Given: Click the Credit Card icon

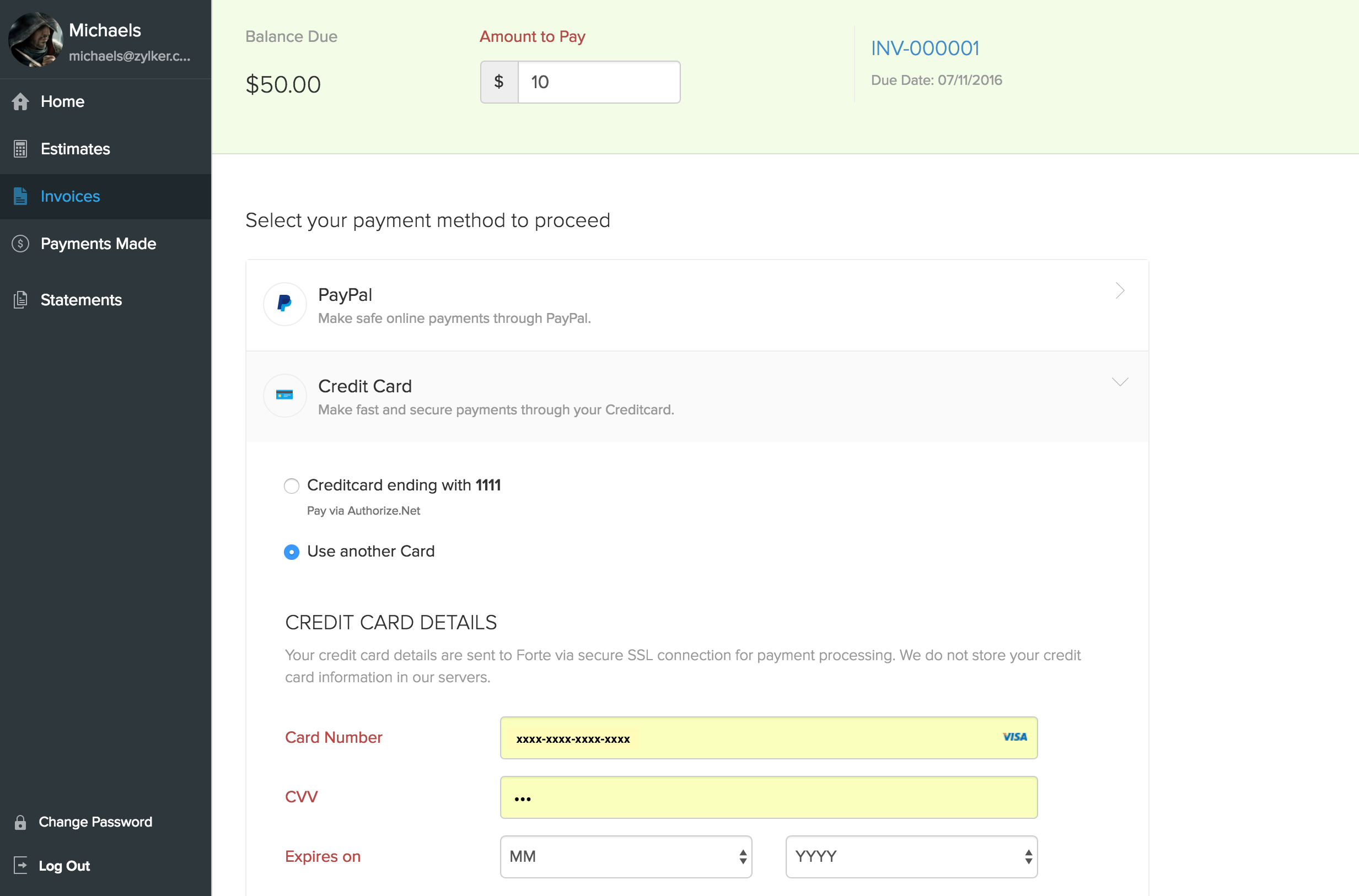Looking at the screenshot, I should pos(284,396).
